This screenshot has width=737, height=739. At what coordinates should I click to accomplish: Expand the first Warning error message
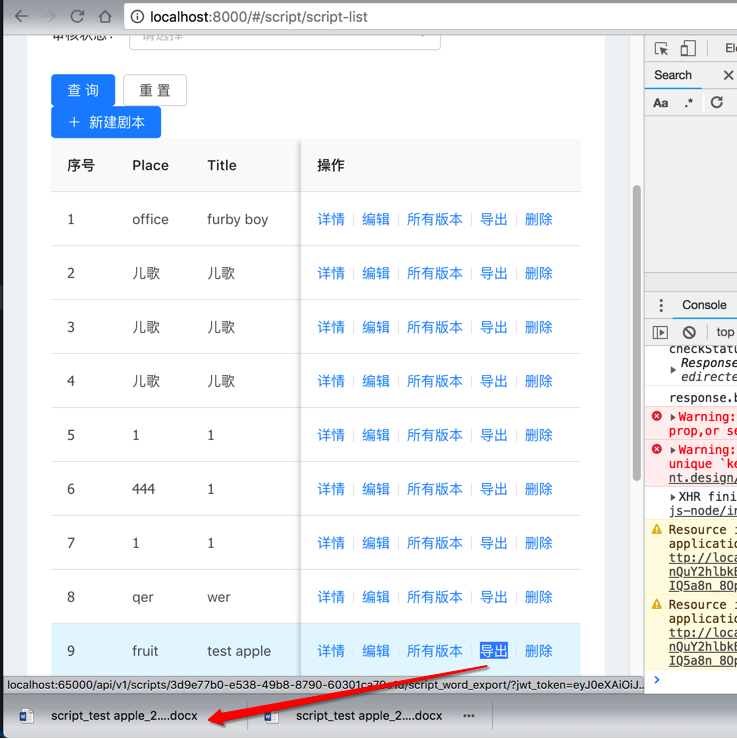673,417
